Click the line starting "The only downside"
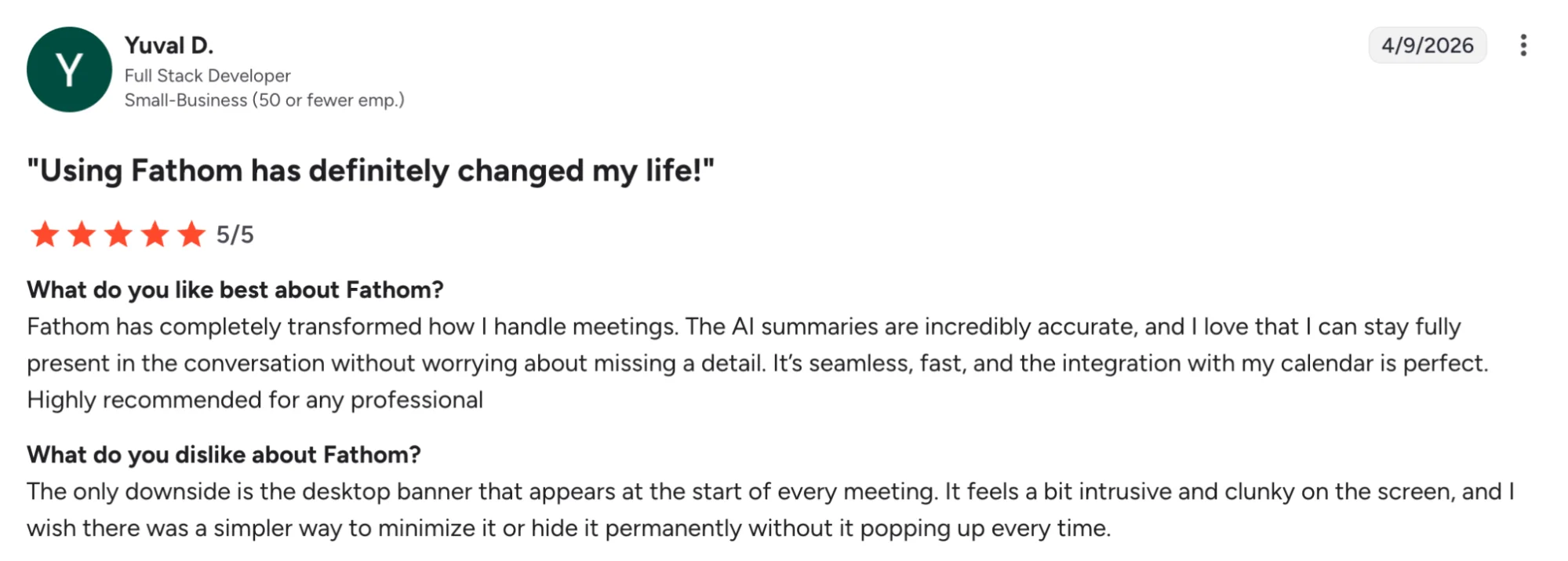This screenshot has height=561, width=1568. (x=770, y=492)
